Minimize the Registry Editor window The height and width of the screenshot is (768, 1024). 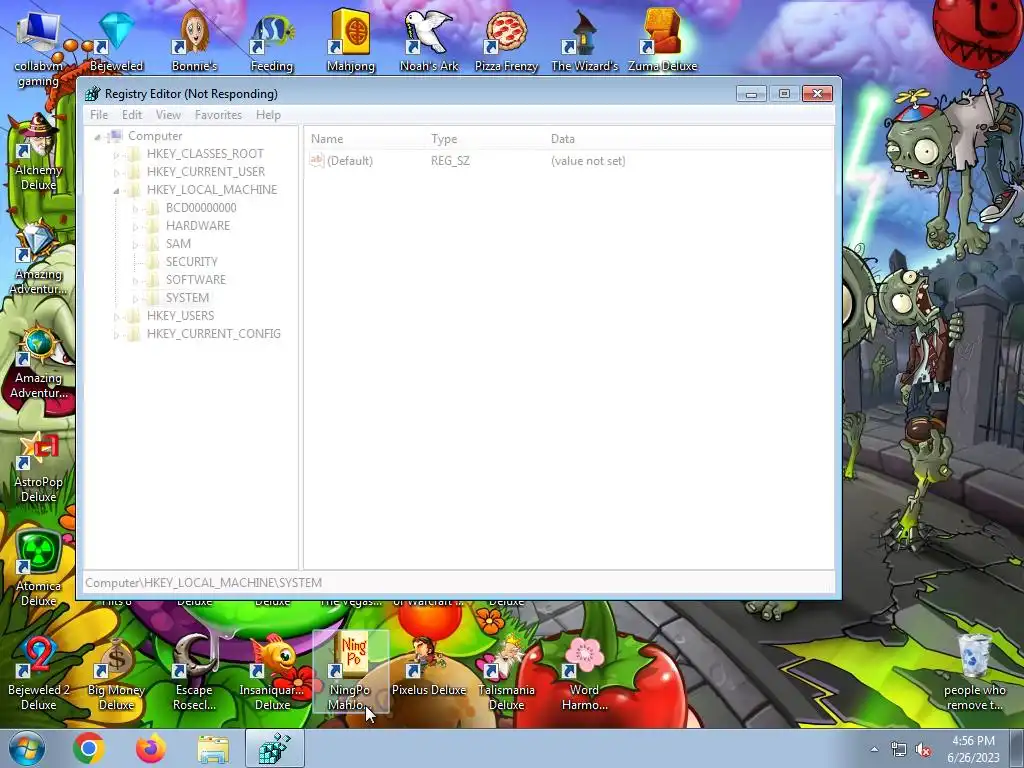(x=751, y=94)
